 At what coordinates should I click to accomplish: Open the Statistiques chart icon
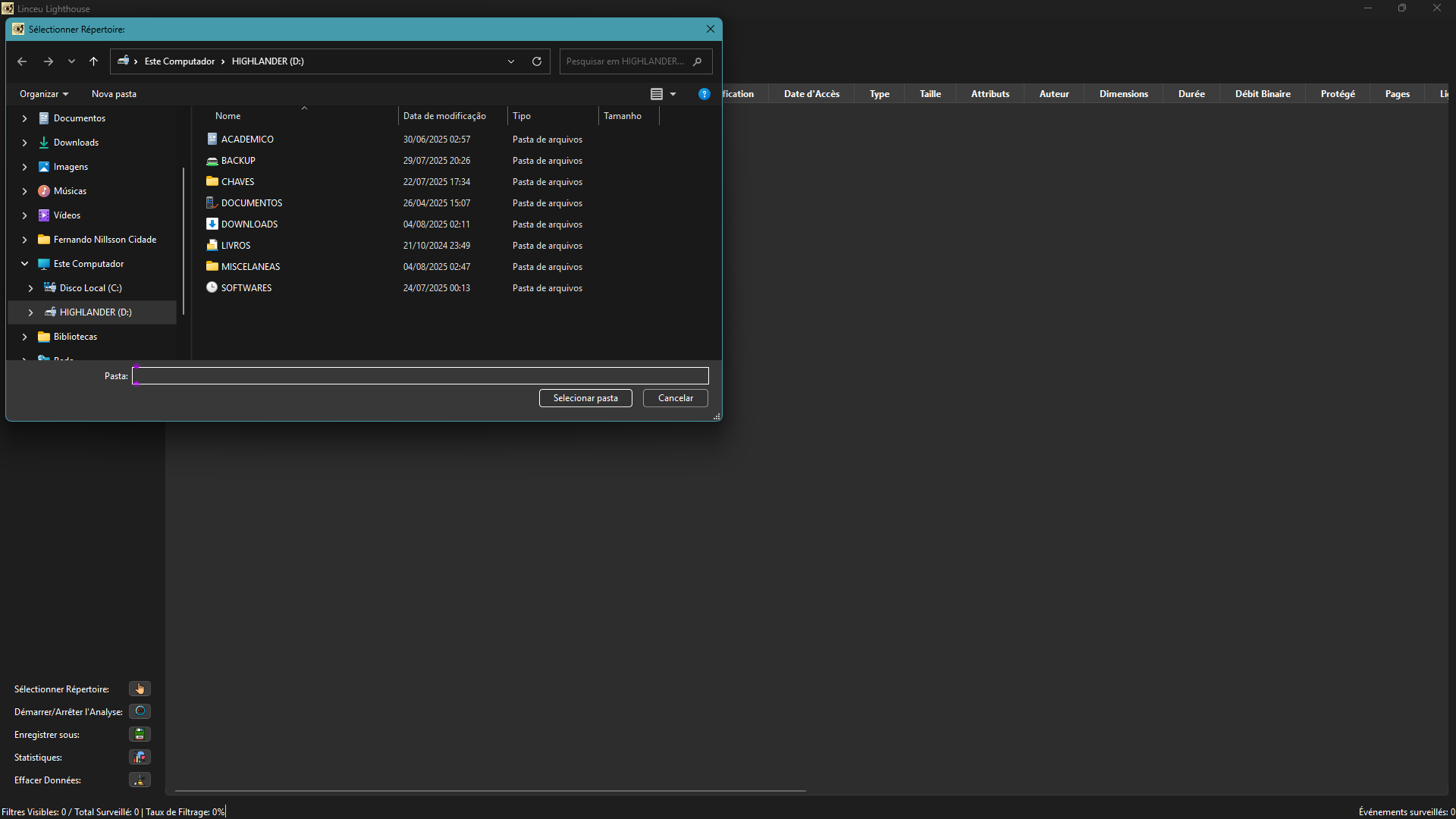click(x=140, y=757)
